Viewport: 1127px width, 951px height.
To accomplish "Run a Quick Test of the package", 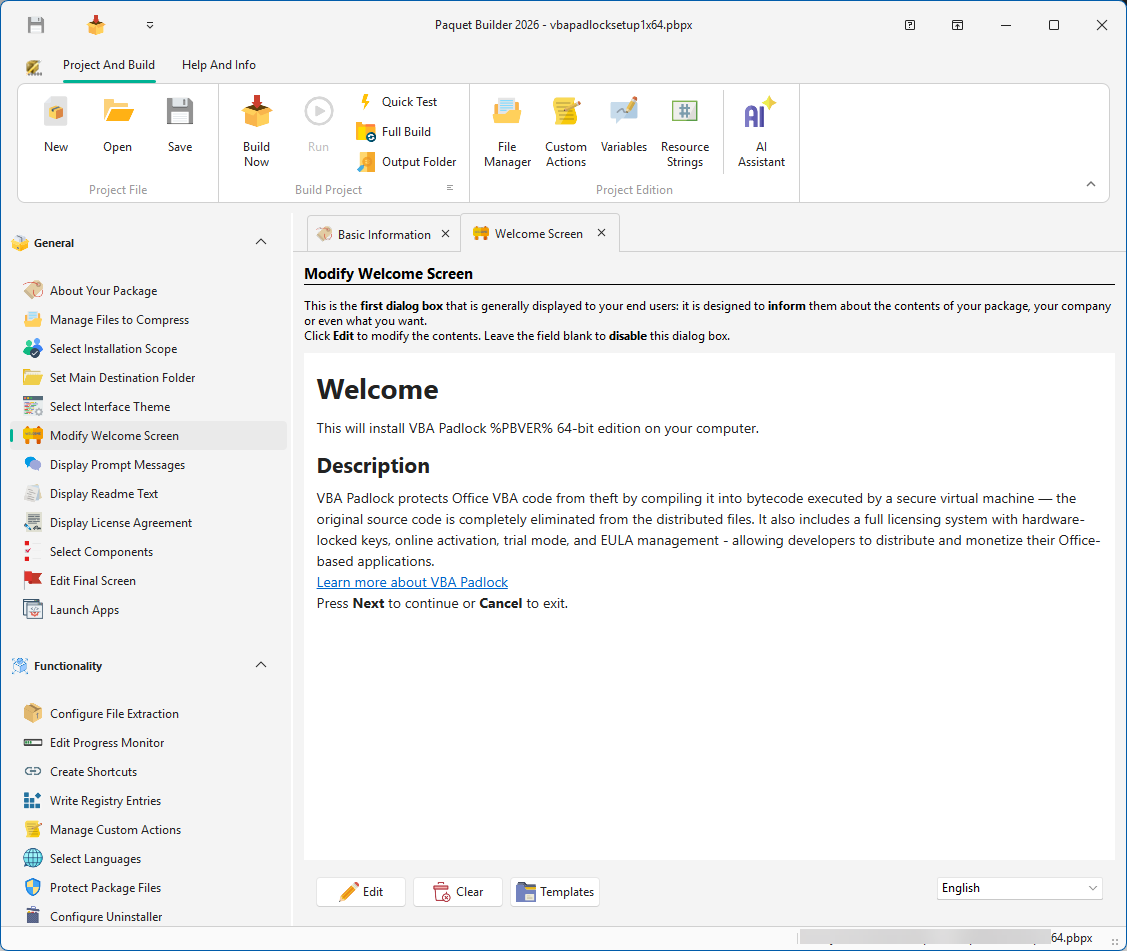I will 407,101.
